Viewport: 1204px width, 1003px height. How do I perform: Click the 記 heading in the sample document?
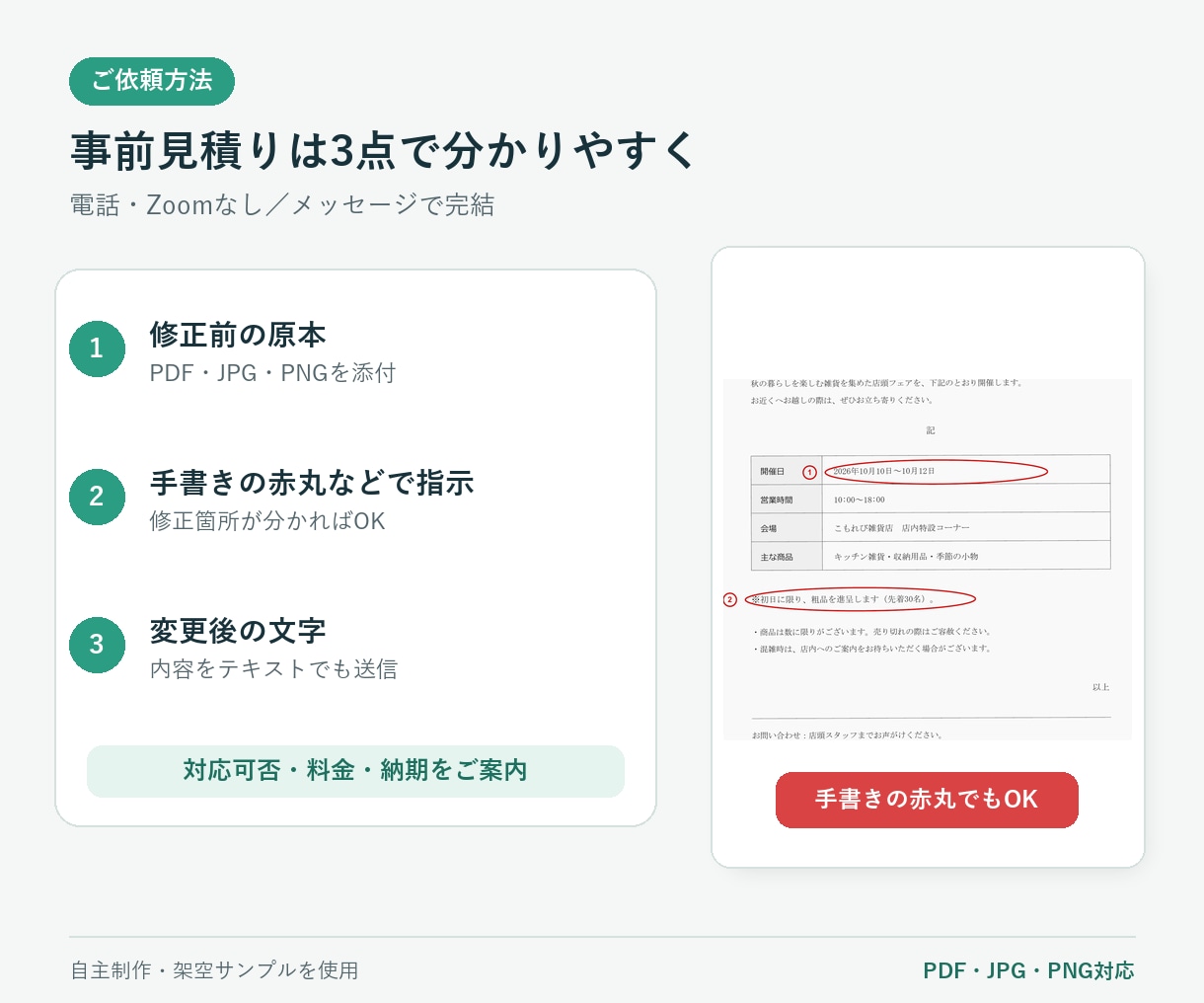click(x=931, y=430)
